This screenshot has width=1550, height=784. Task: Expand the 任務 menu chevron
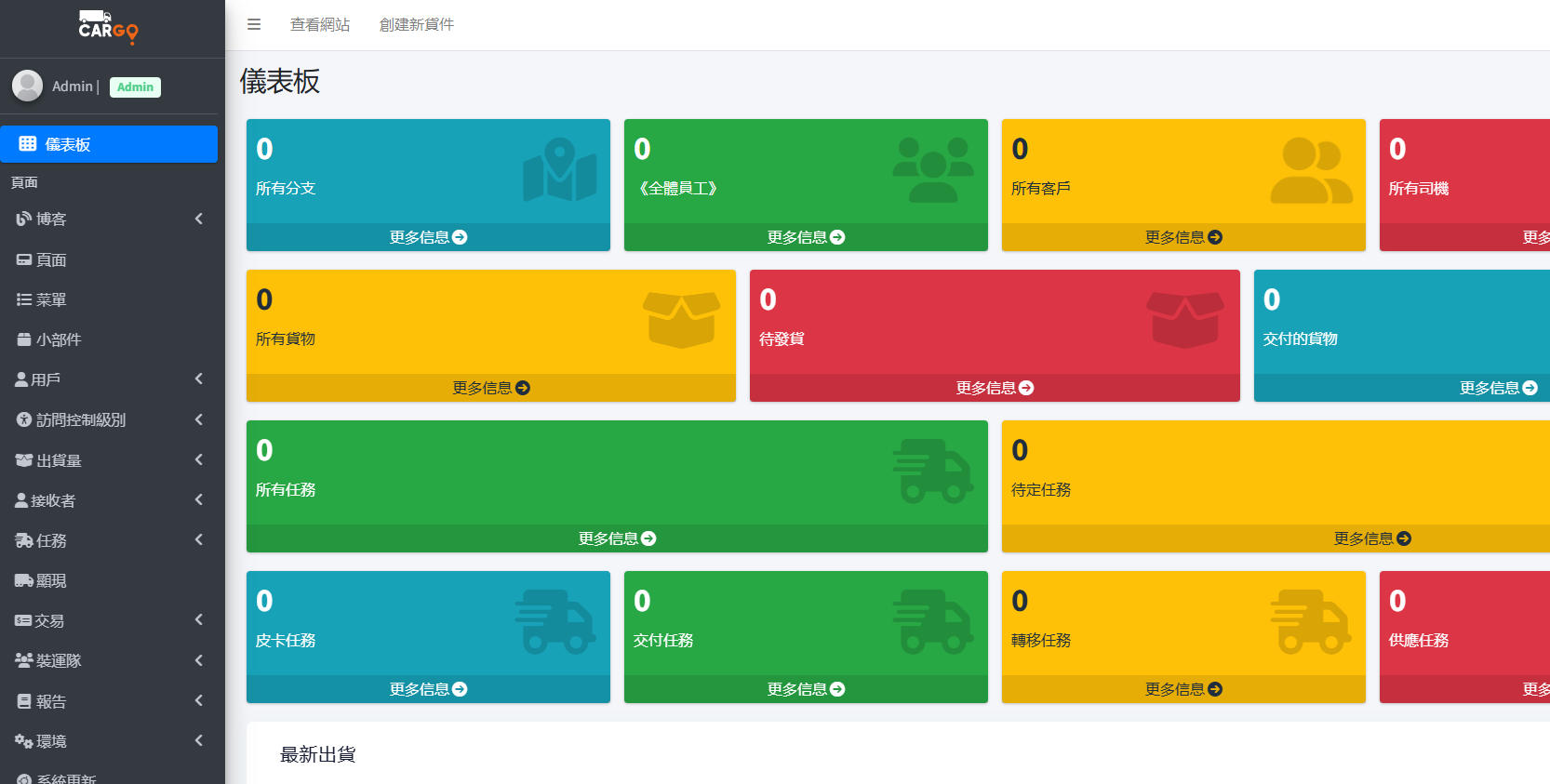point(199,539)
